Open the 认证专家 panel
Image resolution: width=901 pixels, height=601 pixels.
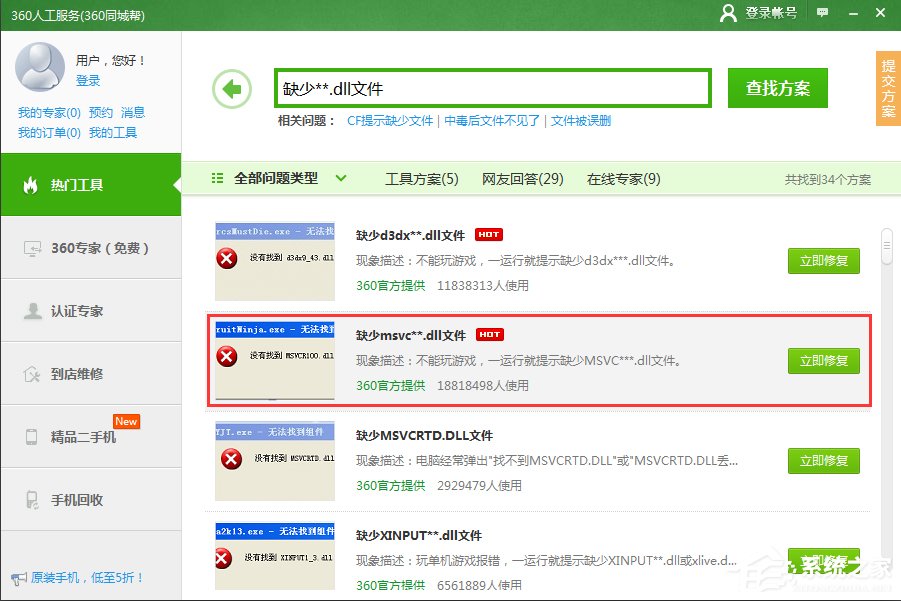(x=90, y=310)
